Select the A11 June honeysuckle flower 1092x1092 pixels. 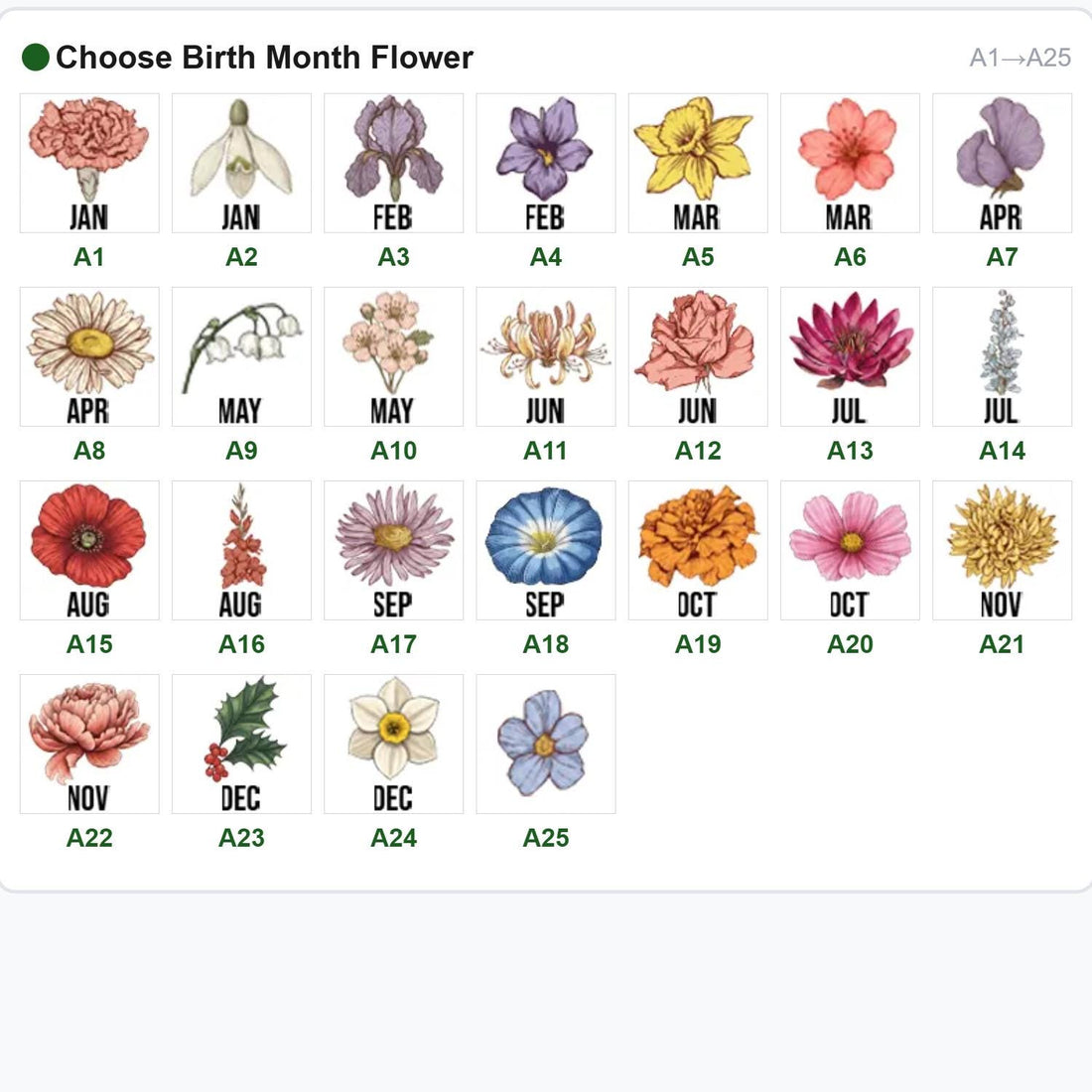pos(546,356)
